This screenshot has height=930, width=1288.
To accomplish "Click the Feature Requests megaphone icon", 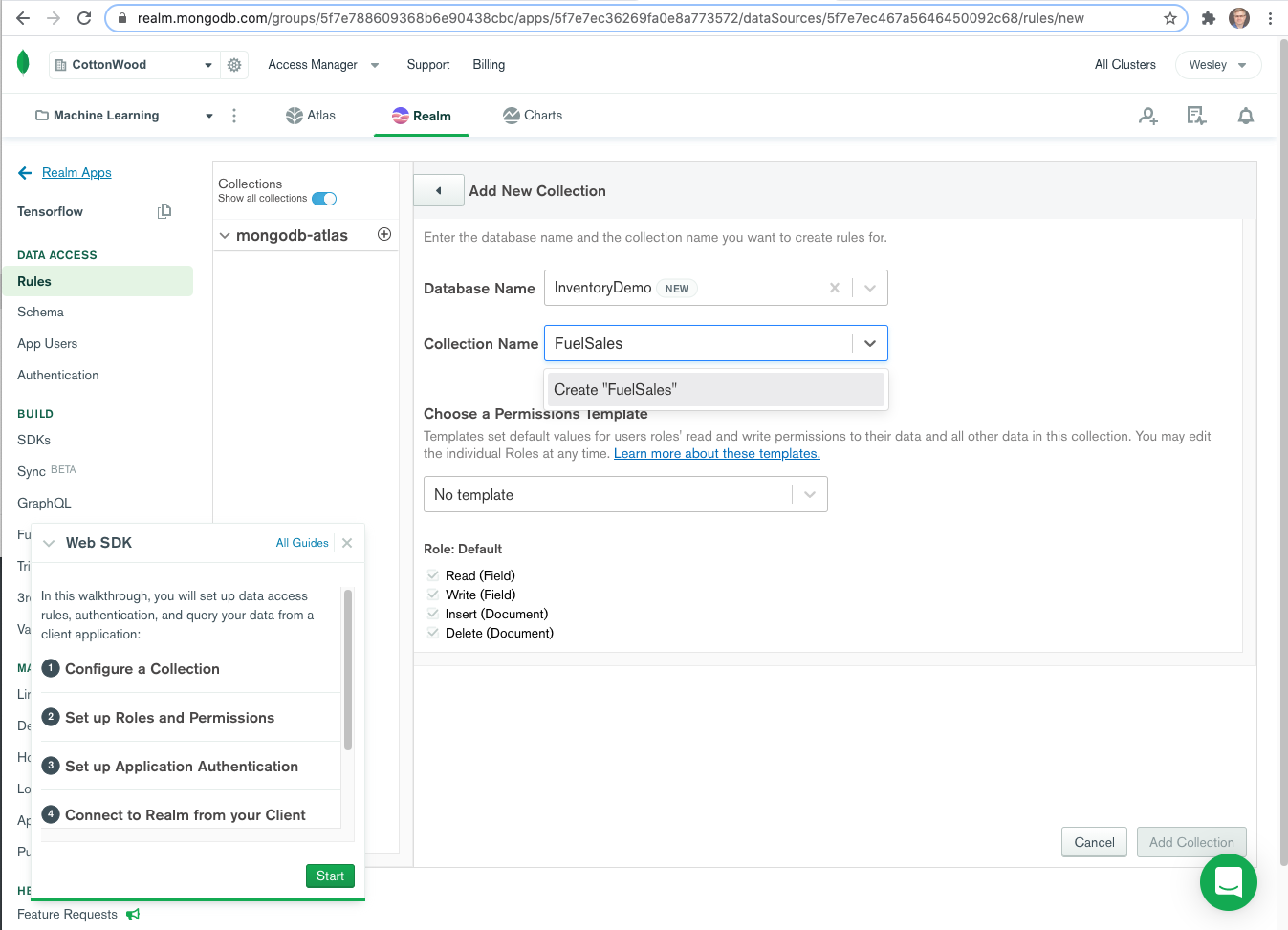I will (133, 915).
